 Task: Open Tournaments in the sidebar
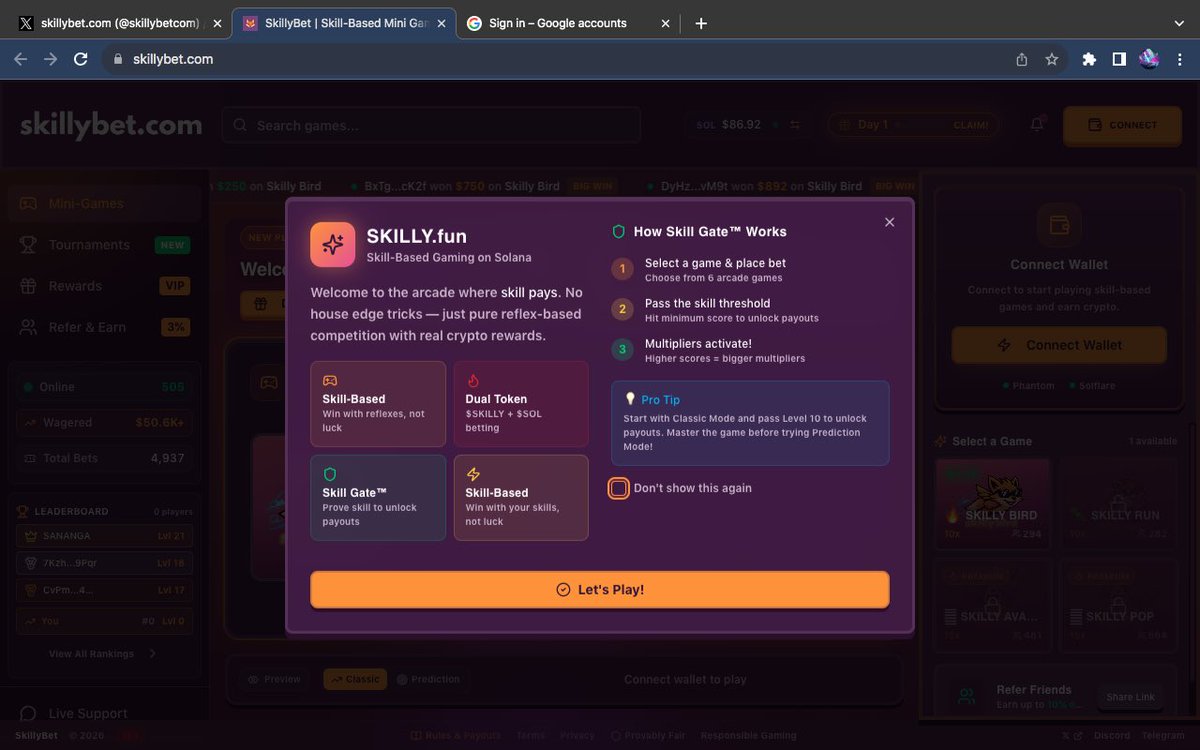(104, 245)
